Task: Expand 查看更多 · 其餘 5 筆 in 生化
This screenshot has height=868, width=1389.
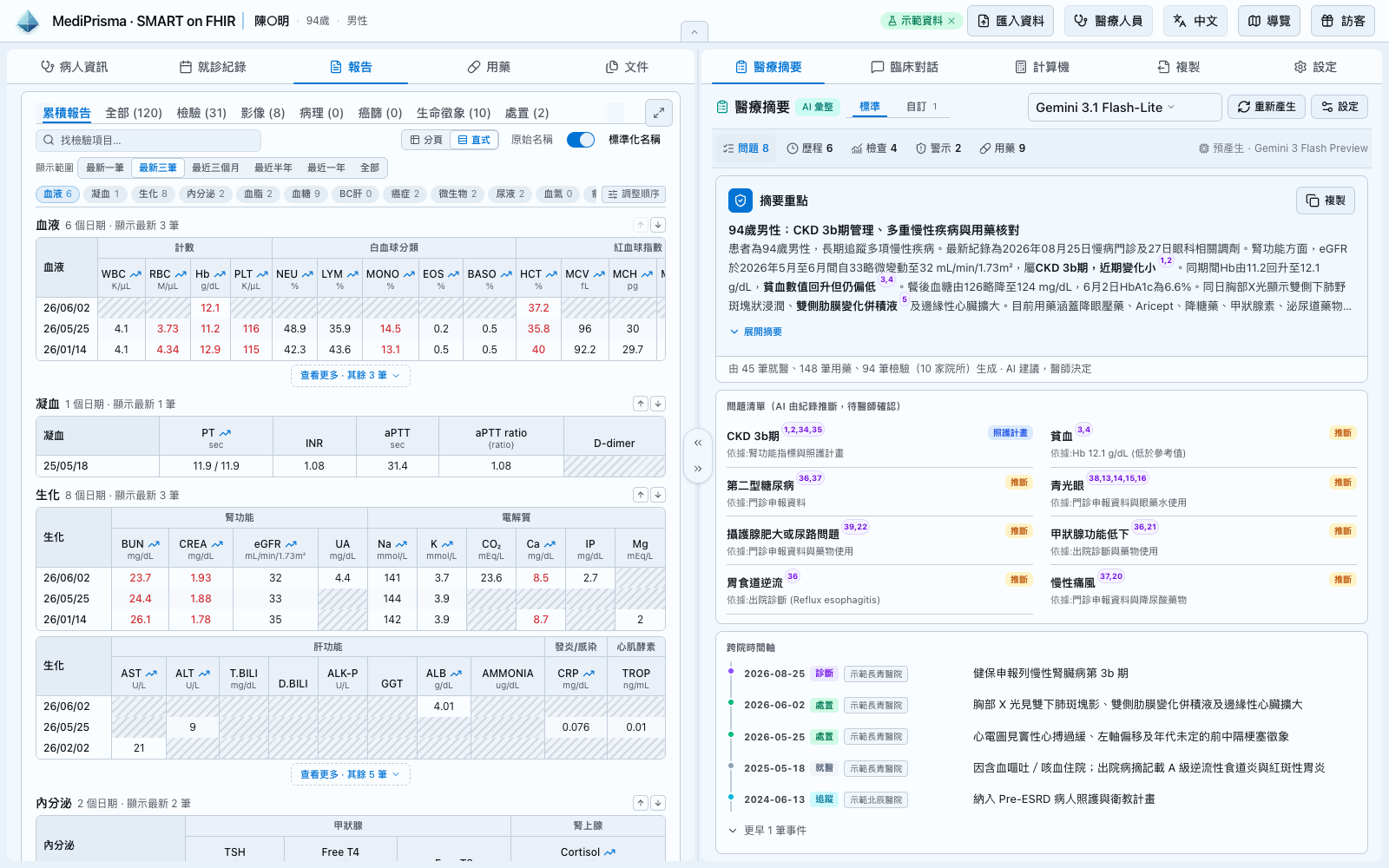Action: coord(350,774)
